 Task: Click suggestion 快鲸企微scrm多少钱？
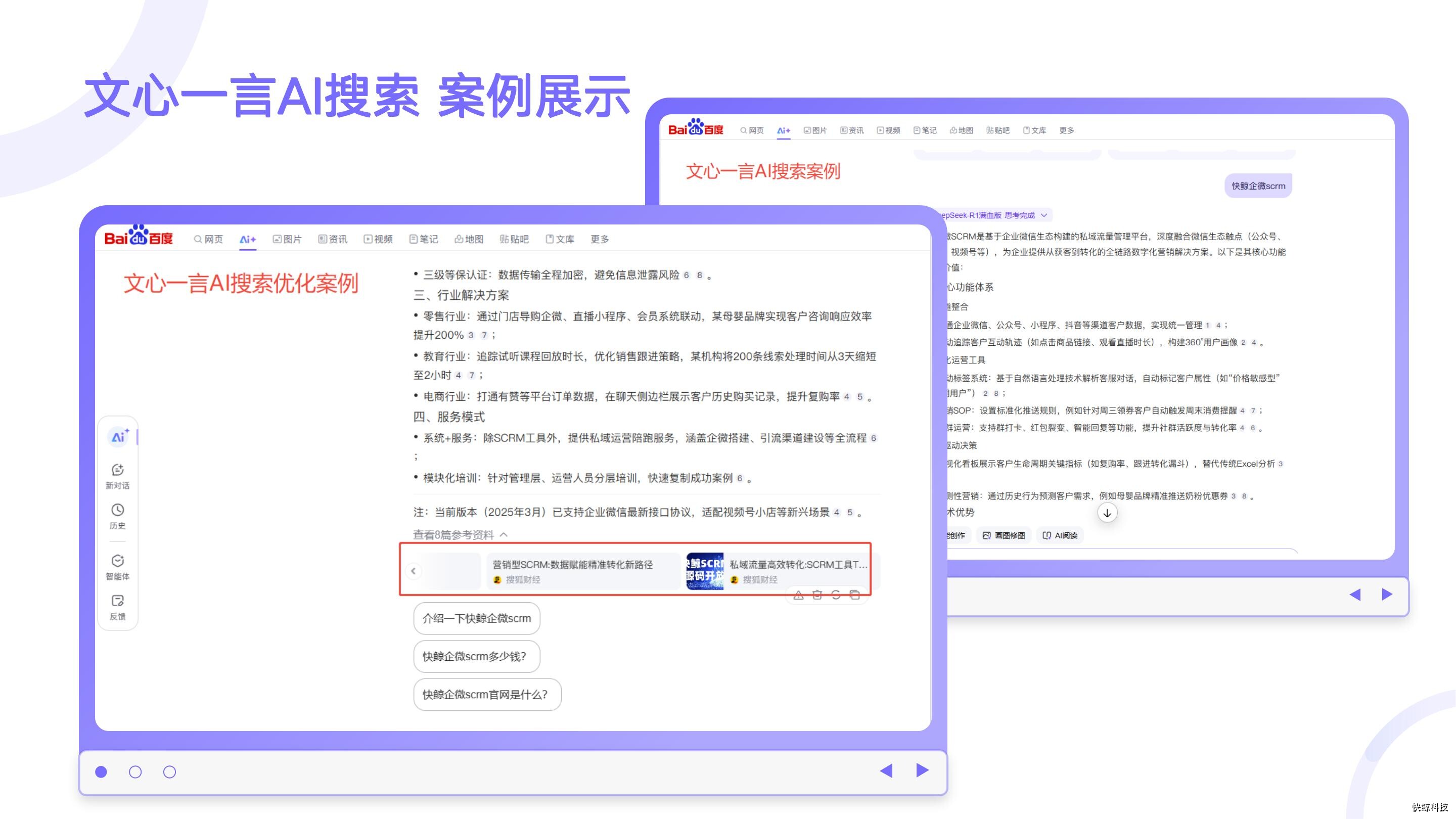point(476,656)
